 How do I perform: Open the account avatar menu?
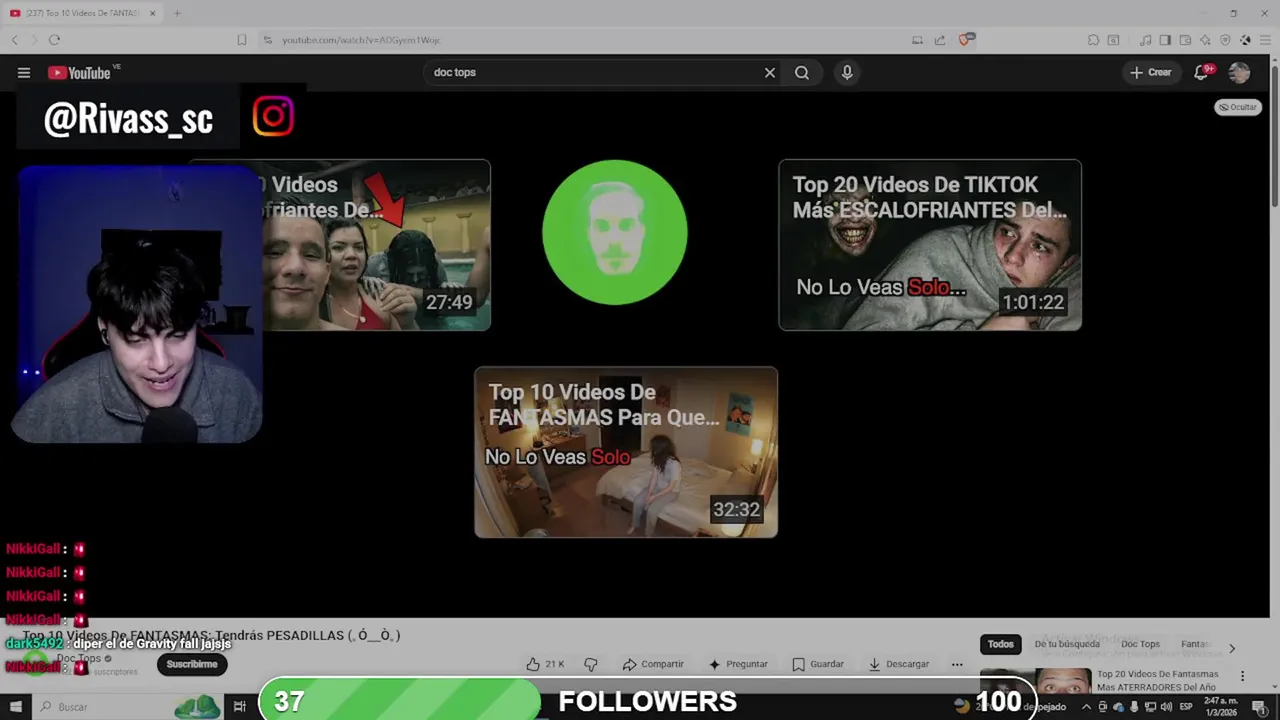coord(1239,72)
